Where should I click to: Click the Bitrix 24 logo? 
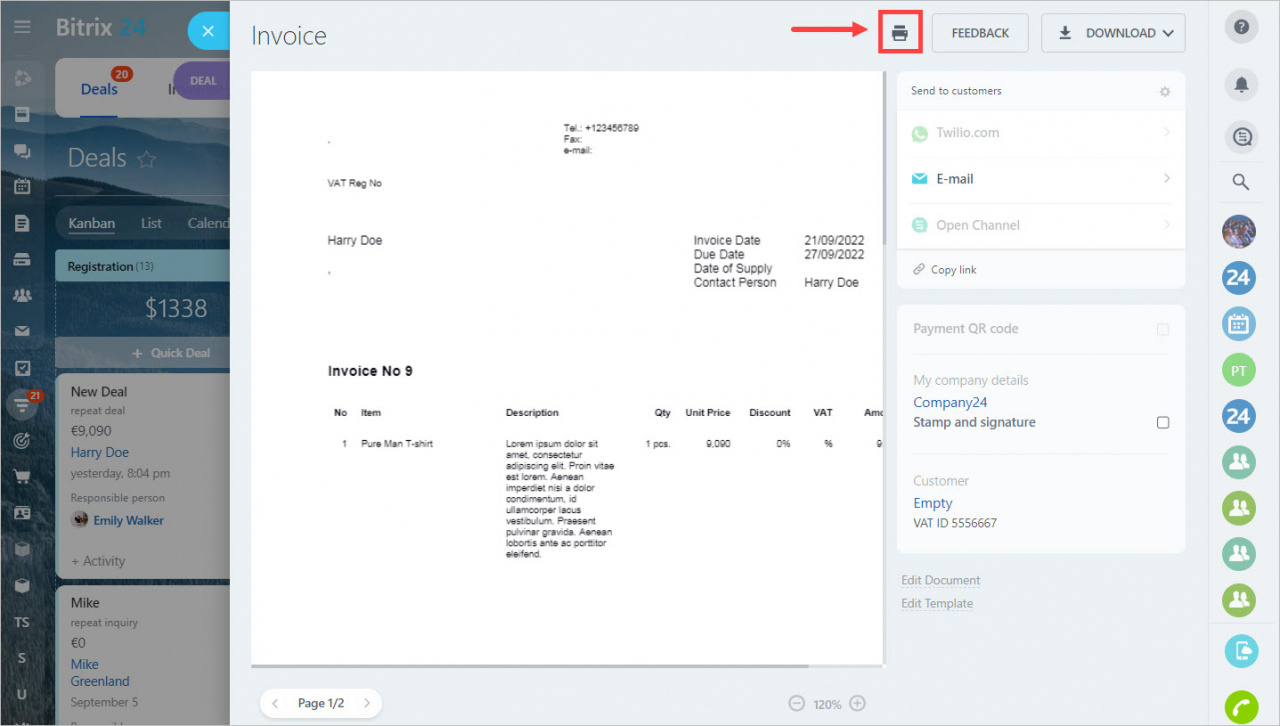tap(101, 28)
